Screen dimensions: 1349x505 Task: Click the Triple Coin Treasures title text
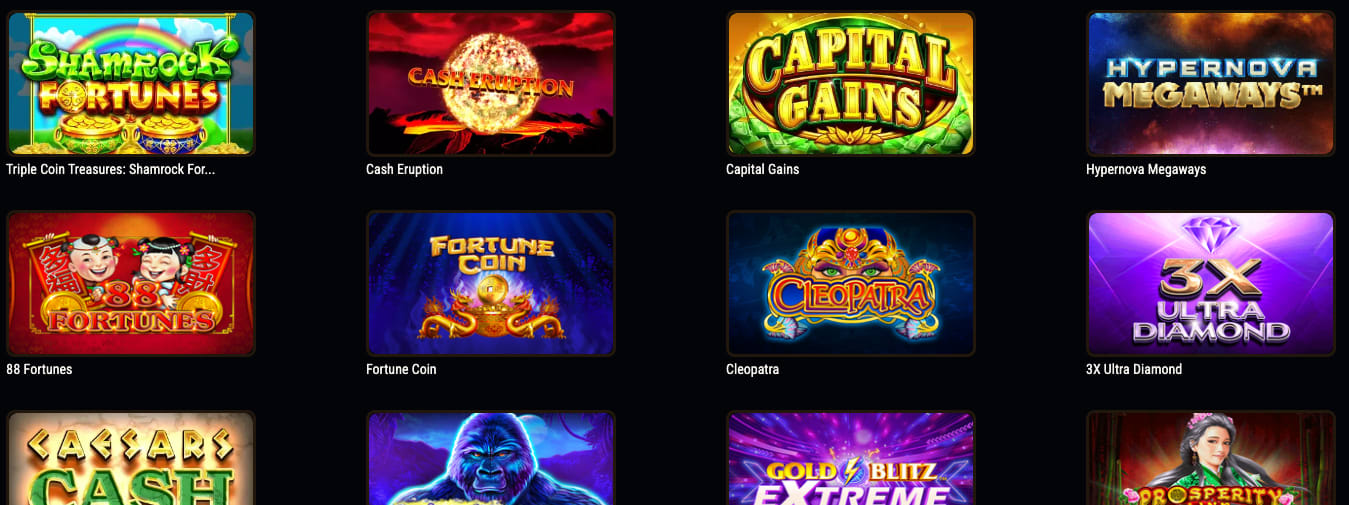111,170
